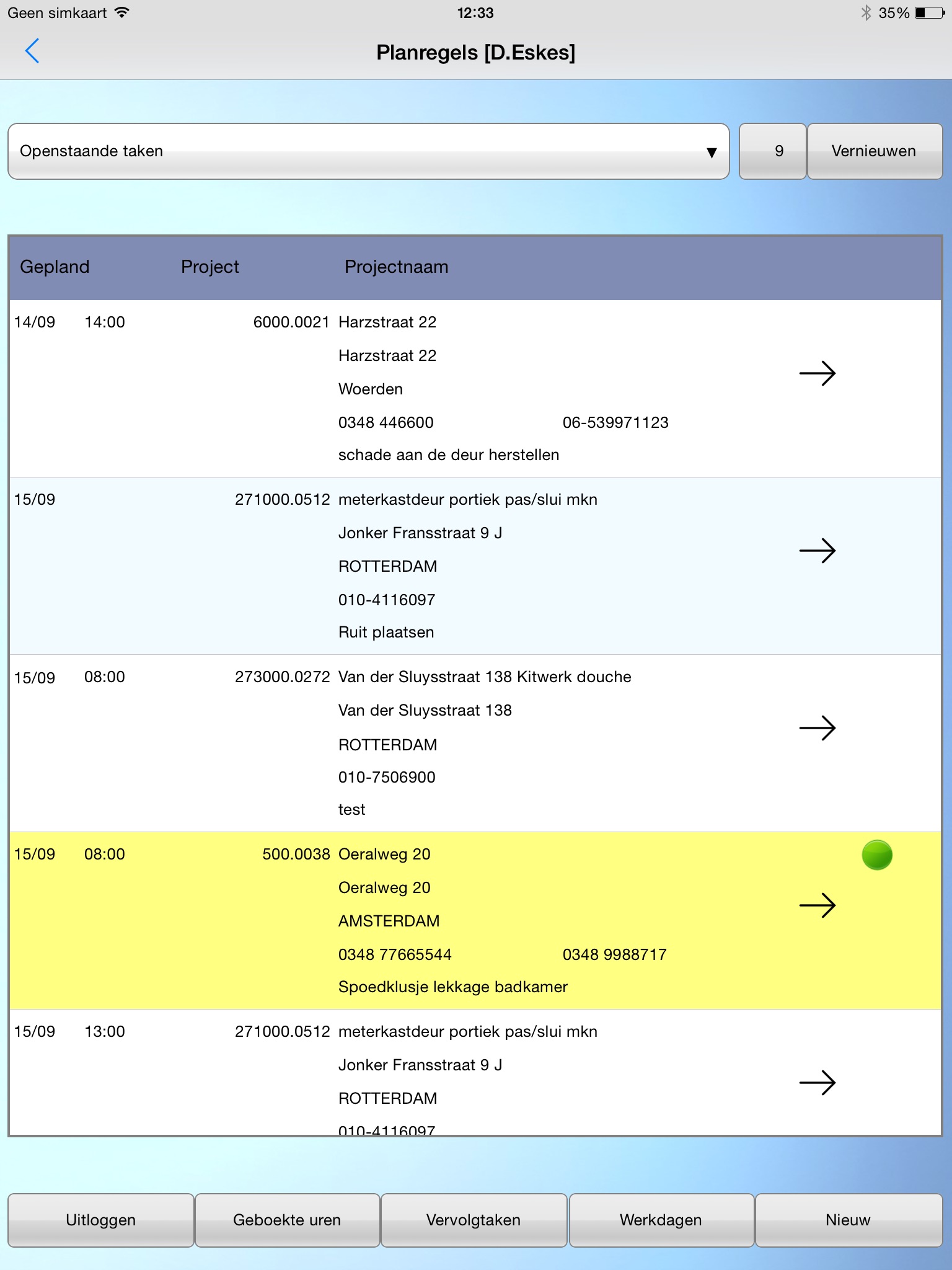Expand the Openstaande taken dropdown
The height and width of the screenshot is (1270, 952).
(369, 151)
